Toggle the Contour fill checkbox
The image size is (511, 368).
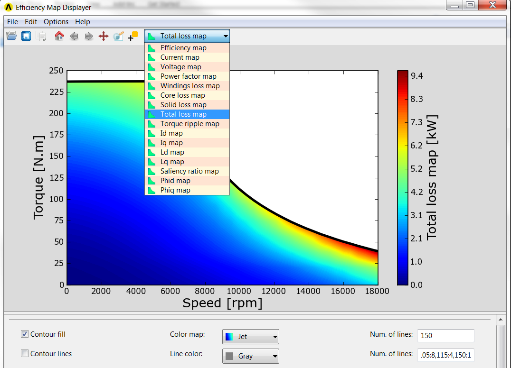[x=25, y=334]
